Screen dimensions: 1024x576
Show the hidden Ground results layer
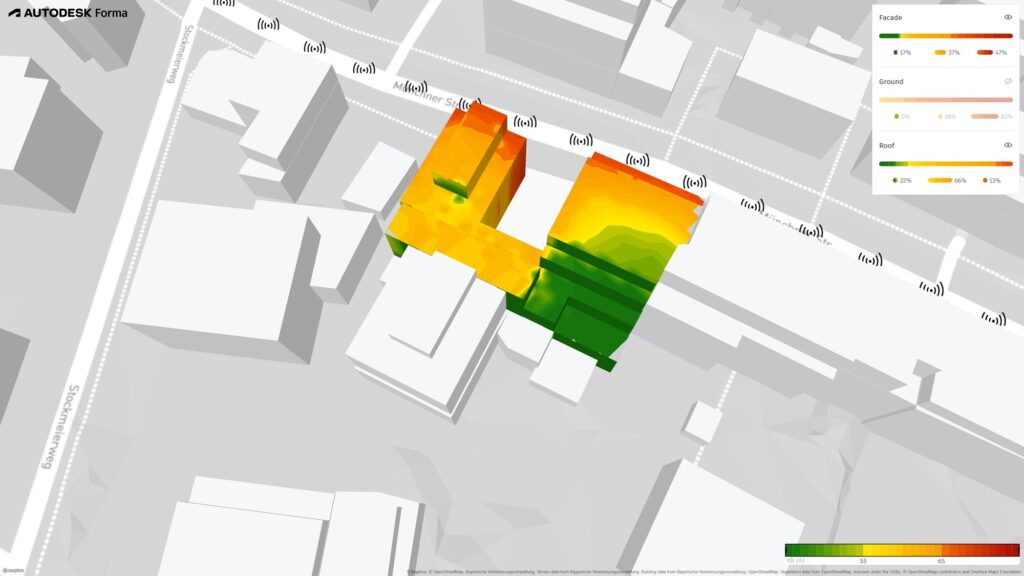(x=1008, y=82)
